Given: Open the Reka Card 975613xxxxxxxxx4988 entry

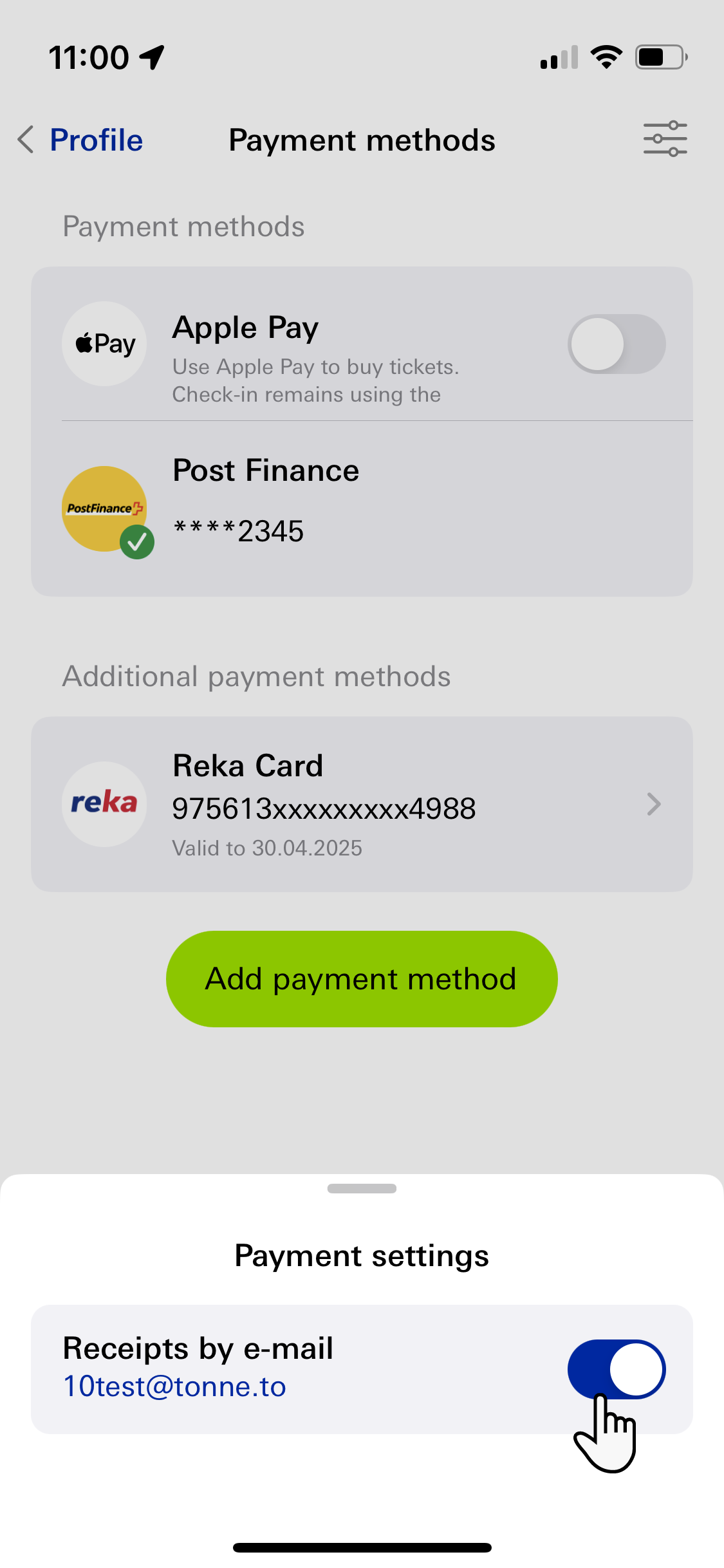Looking at the screenshot, I should [362, 804].
